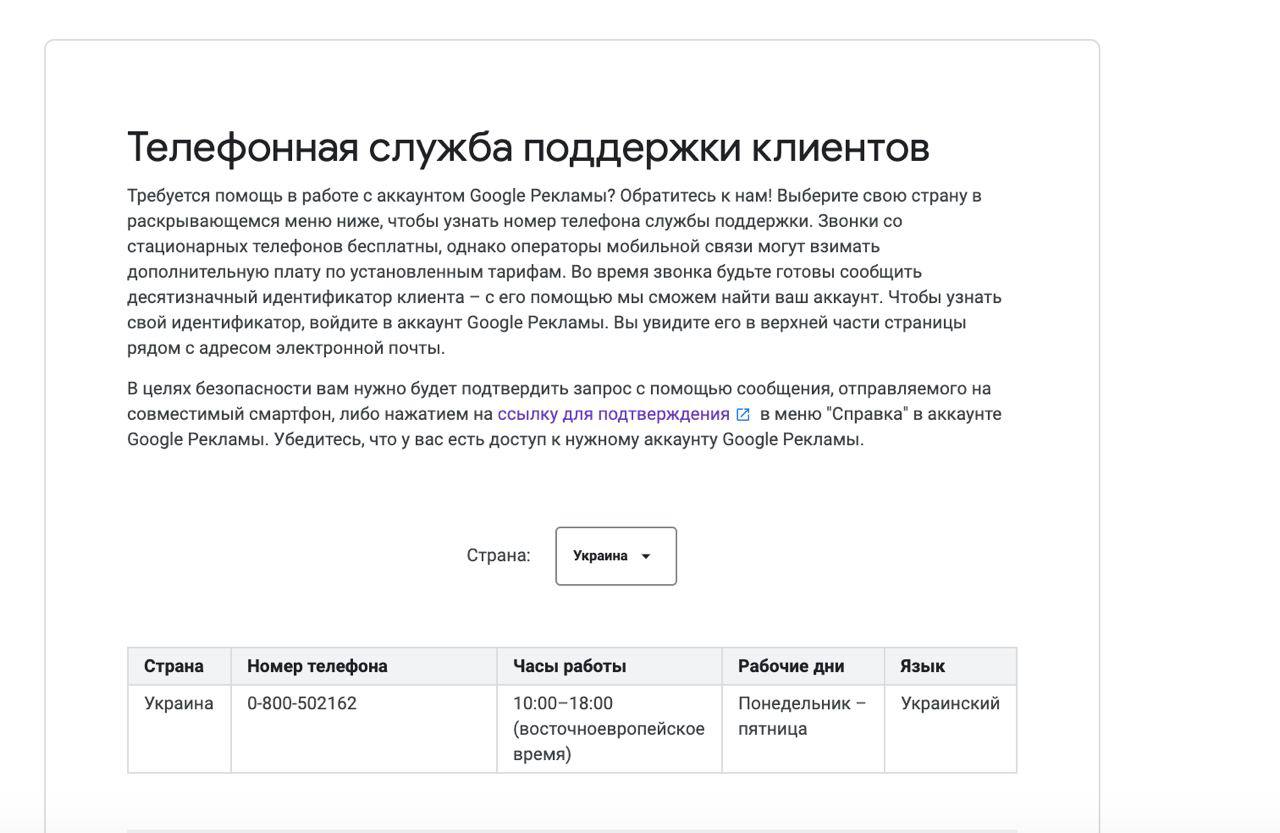
Task: Click the Язык column header
Action: [922, 666]
